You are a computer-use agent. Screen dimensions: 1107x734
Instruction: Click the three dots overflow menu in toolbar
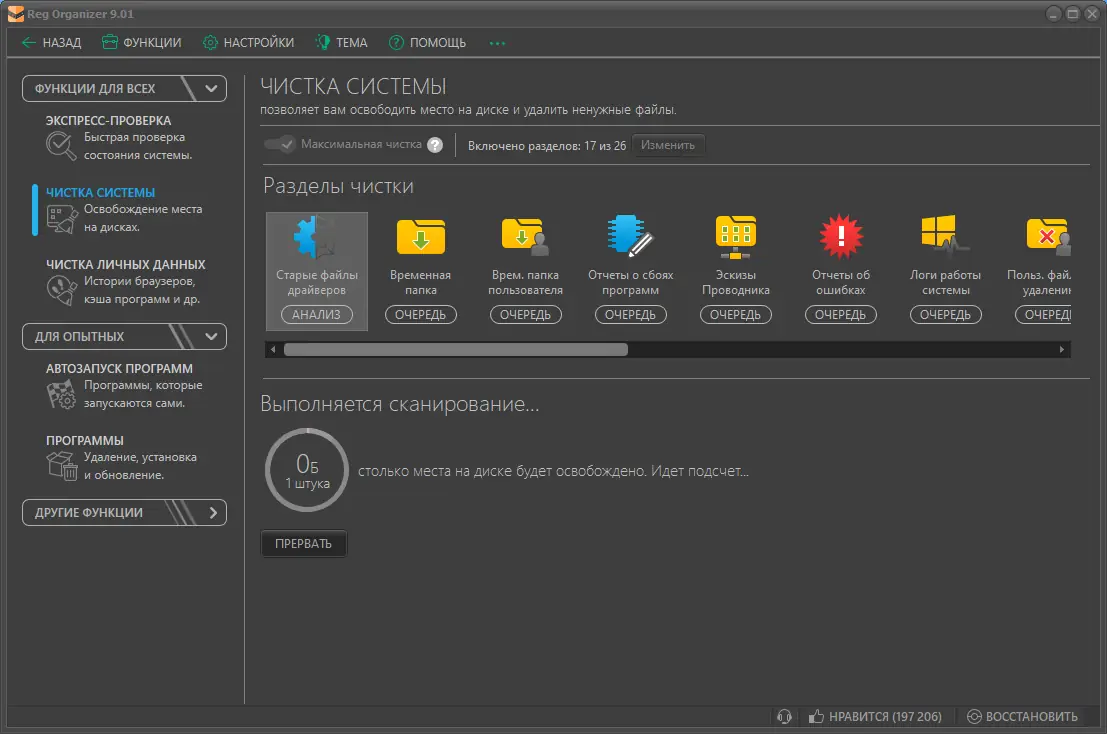click(x=497, y=43)
